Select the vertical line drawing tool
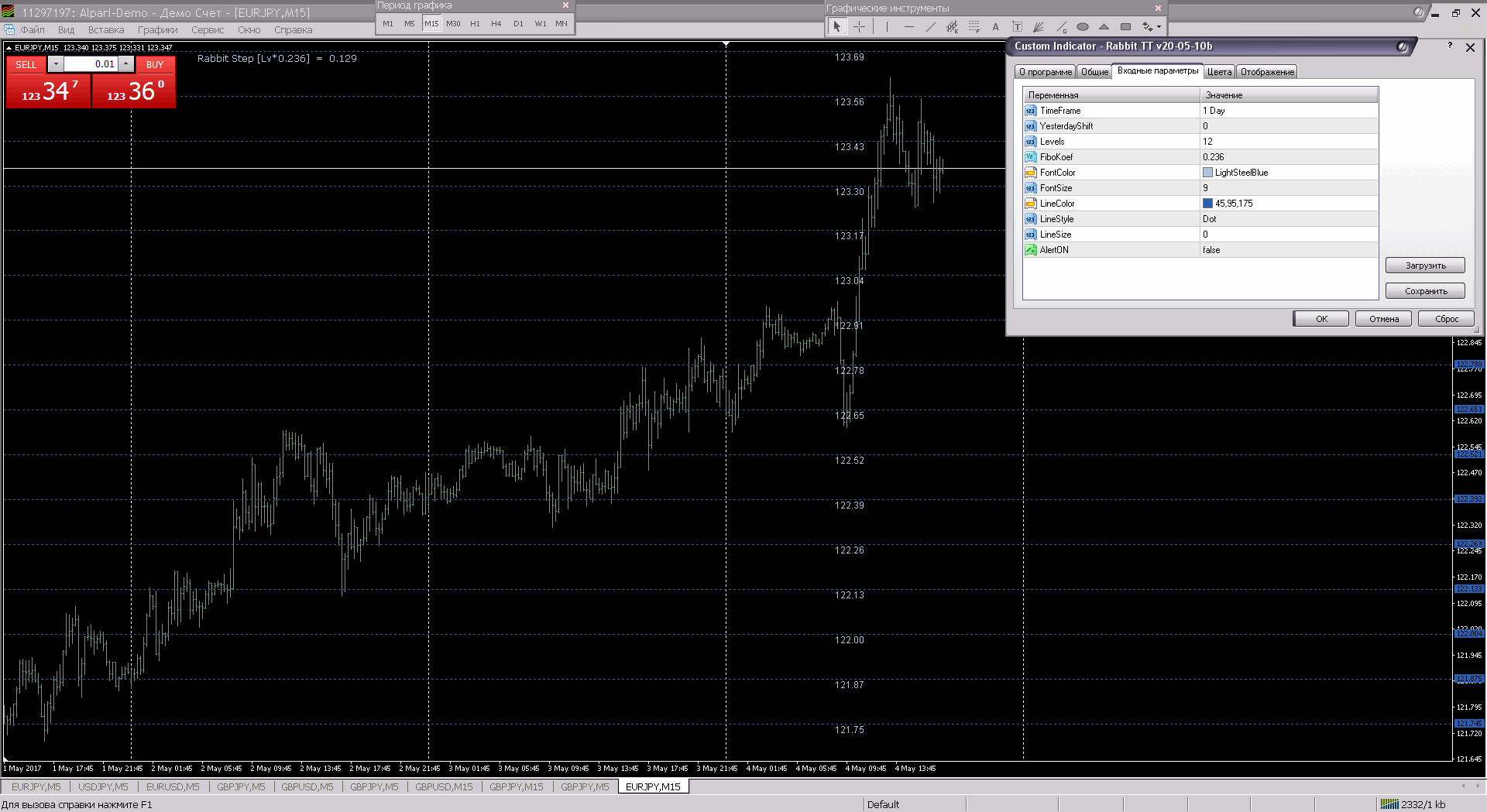1487x812 pixels. tap(887, 26)
